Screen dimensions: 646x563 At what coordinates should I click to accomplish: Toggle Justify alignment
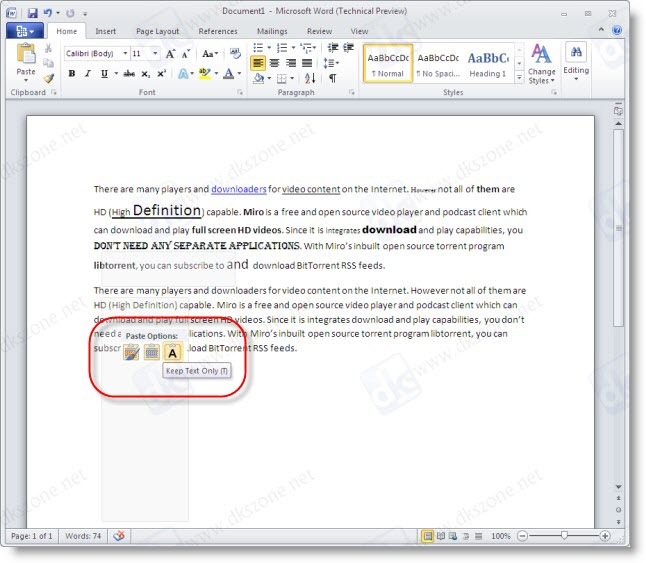click(x=307, y=63)
